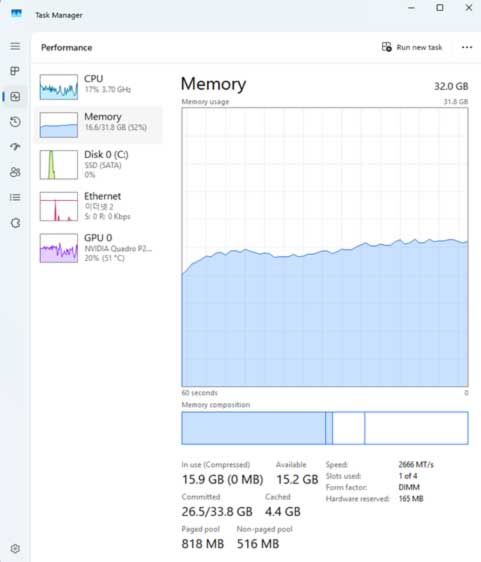Select Disk 0 (C:) performance item
This screenshot has width=481, height=562.
[98, 165]
